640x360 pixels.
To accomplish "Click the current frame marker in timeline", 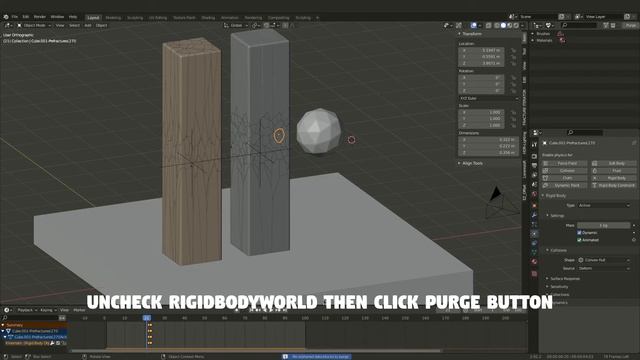I will [x=147, y=318].
